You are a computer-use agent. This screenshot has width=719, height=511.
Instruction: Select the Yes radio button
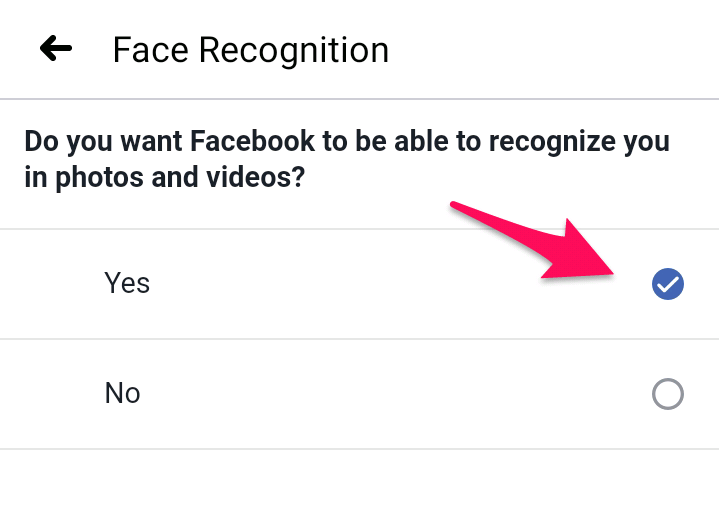pyautogui.click(x=667, y=285)
